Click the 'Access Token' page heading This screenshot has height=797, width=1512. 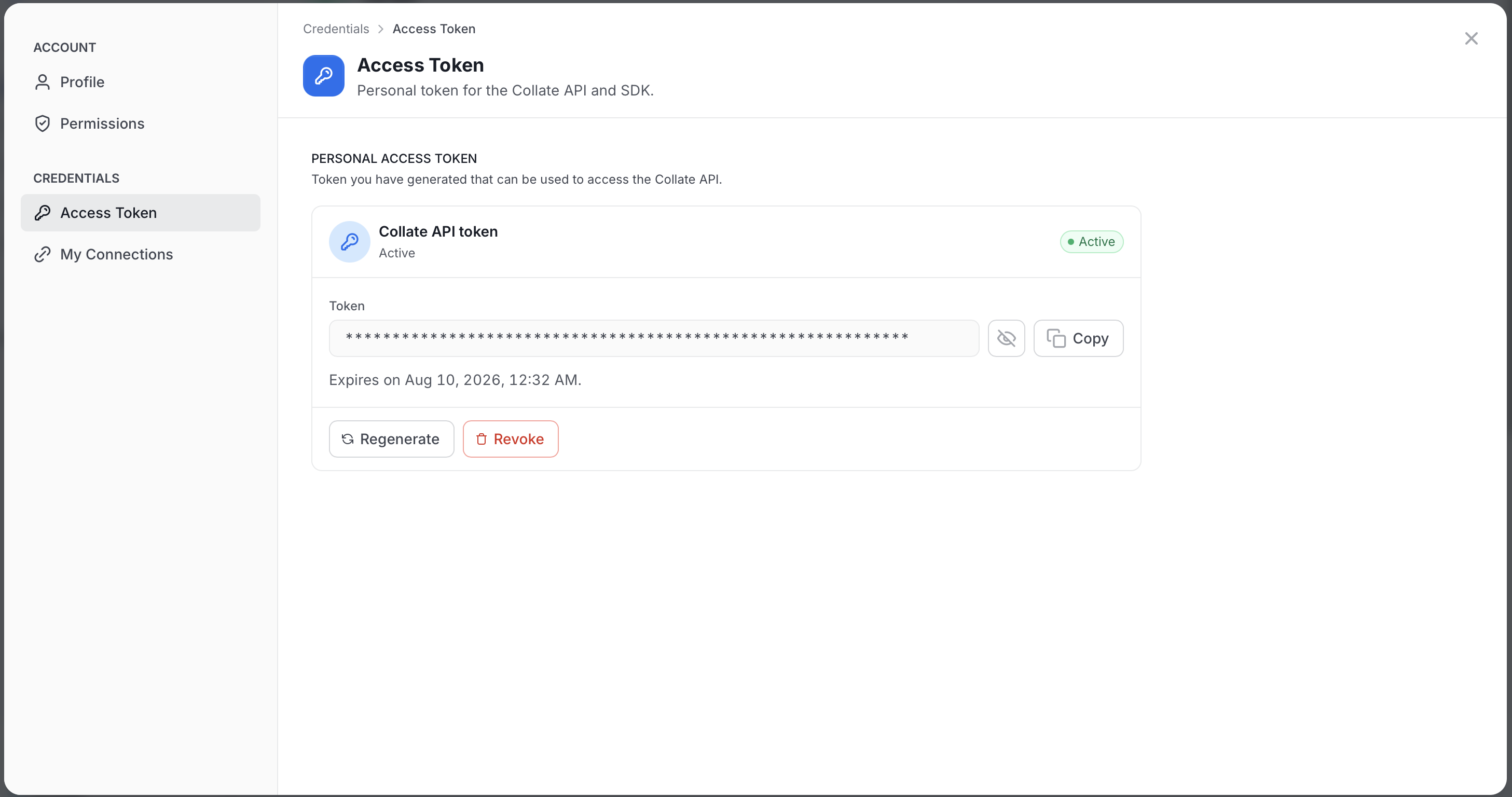tap(420, 65)
